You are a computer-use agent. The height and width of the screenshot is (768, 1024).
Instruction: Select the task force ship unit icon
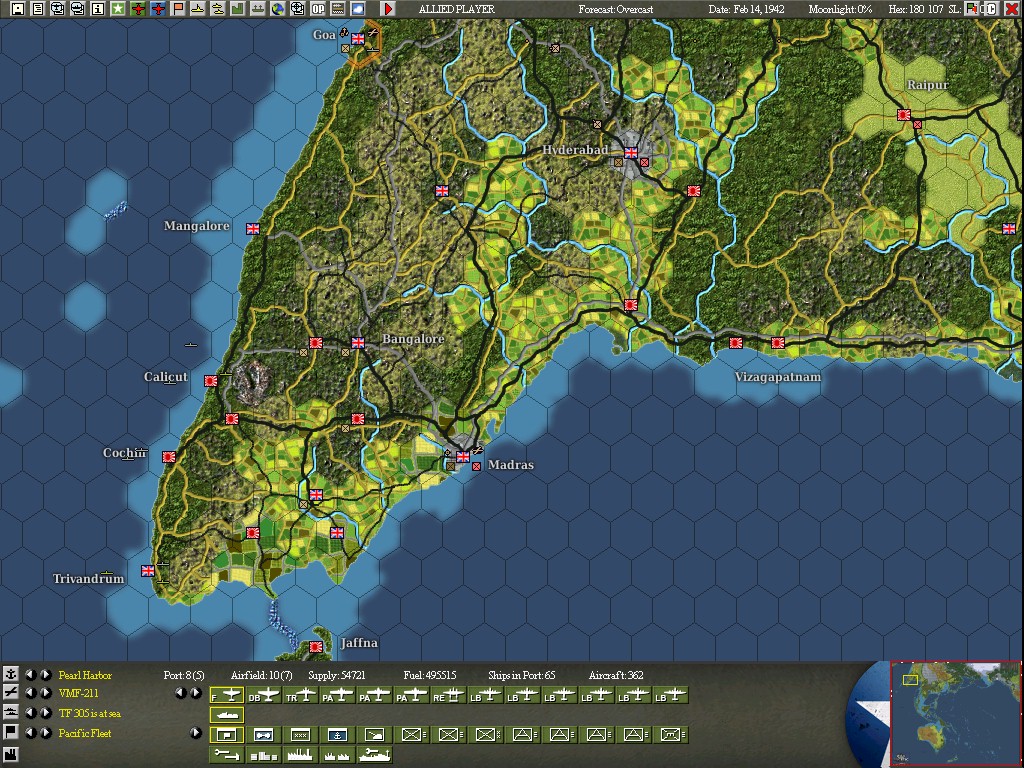coord(227,714)
